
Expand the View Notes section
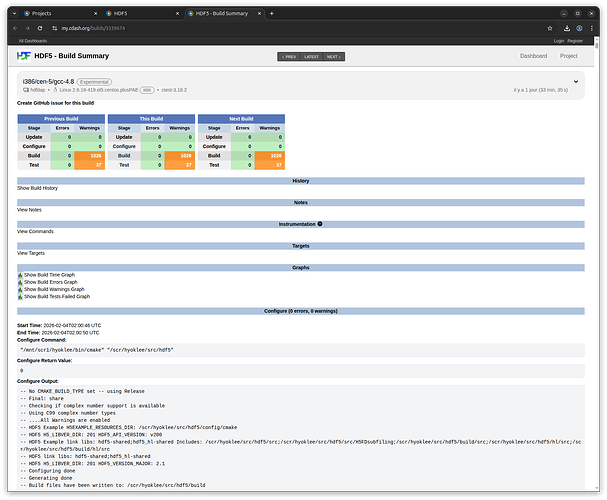point(29,210)
